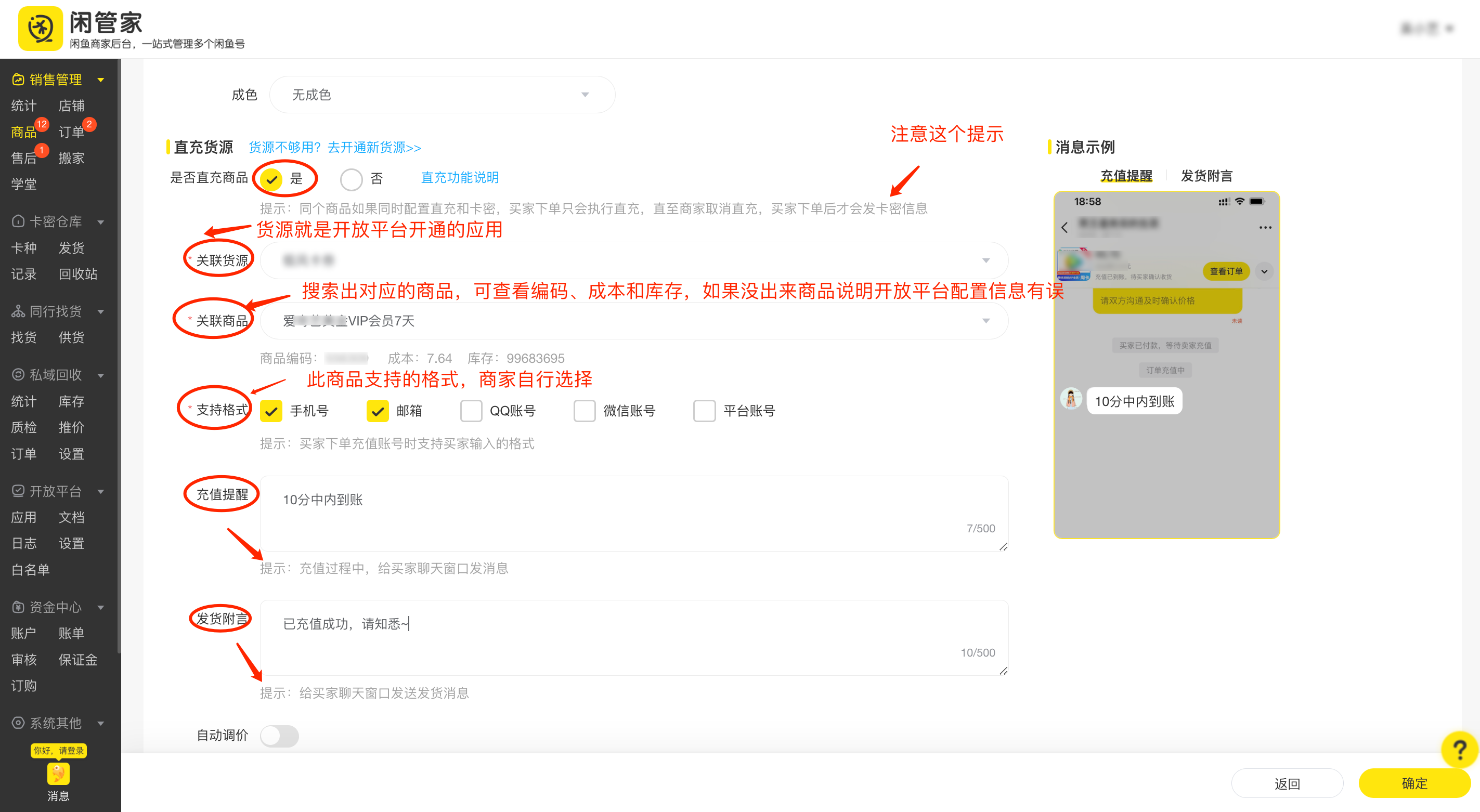Check the QQ账号 checkbox
The image size is (1480, 812).
point(471,411)
